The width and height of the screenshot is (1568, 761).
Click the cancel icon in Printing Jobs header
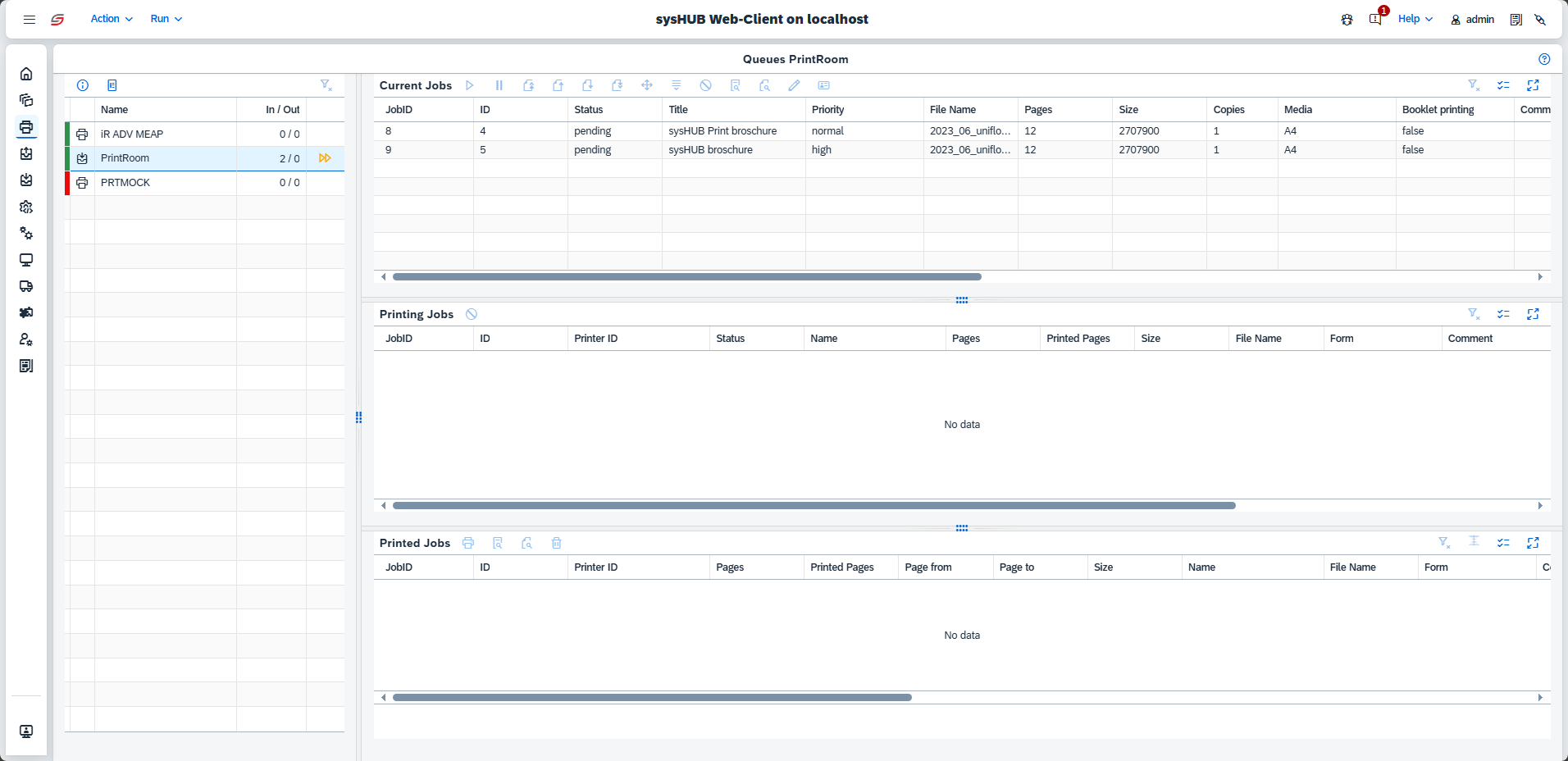click(x=472, y=314)
